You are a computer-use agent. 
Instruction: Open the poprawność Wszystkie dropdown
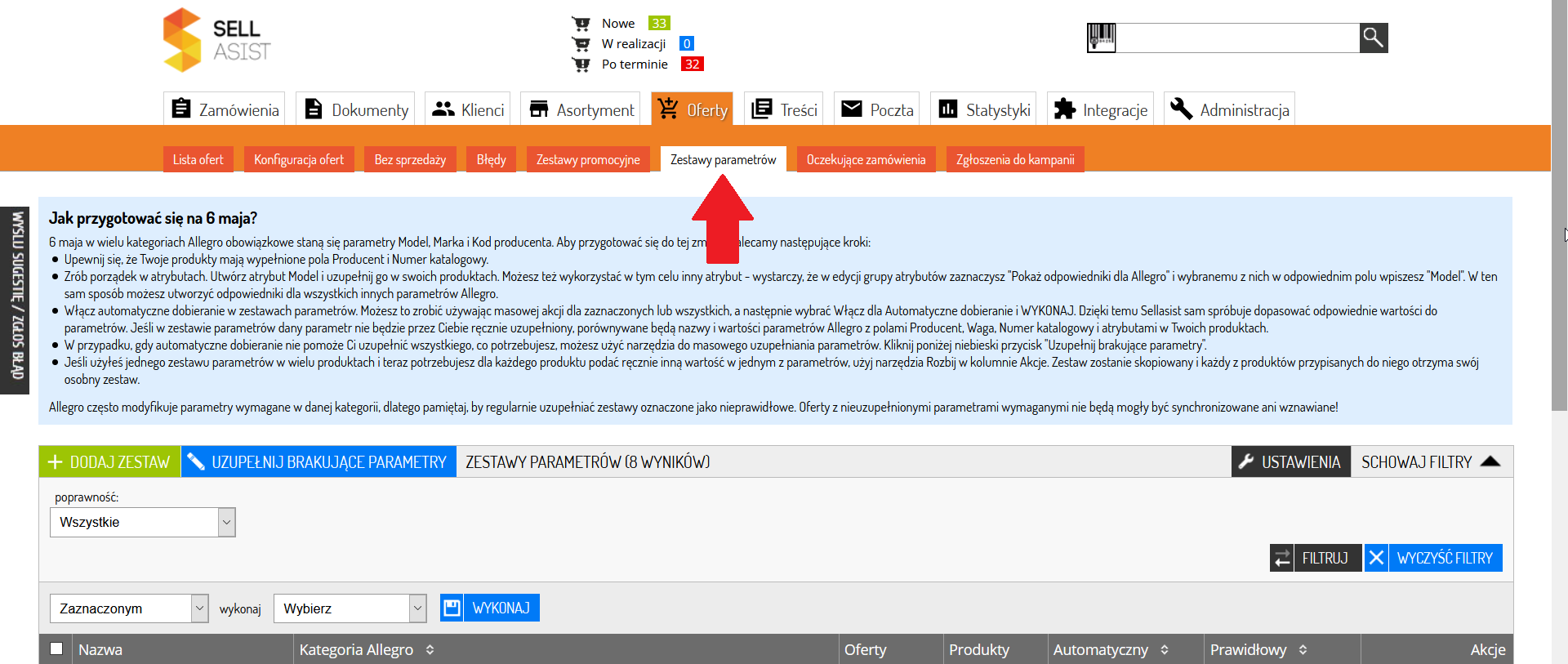tap(143, 522)
